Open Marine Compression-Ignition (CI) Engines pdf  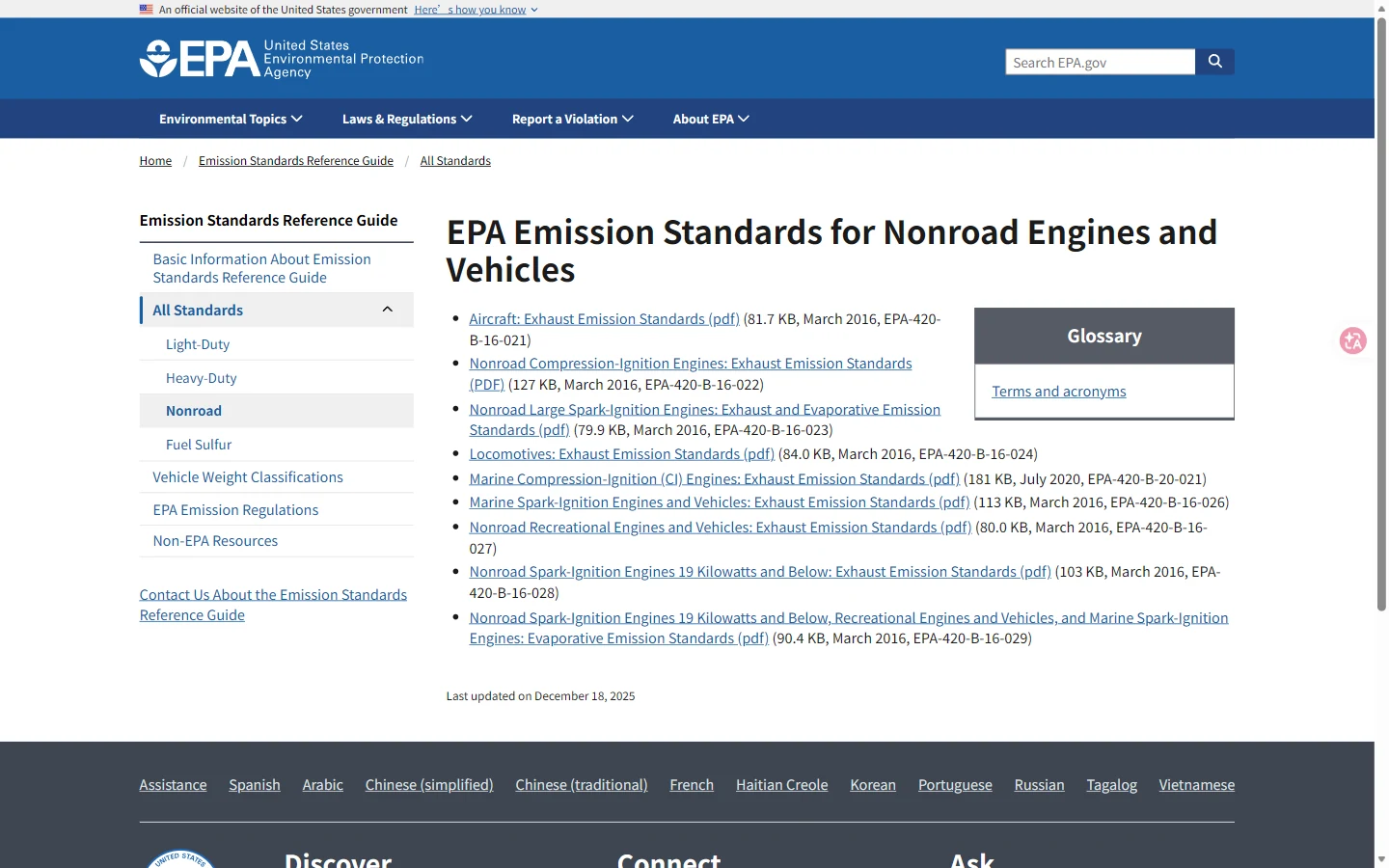pyautogui.click(x=714, y=479)
